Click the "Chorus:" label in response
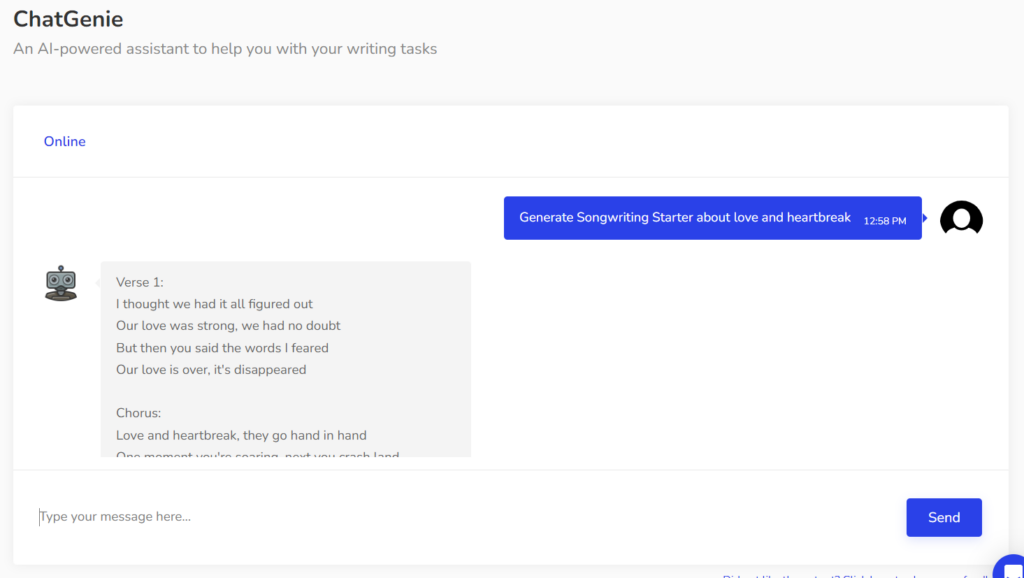The height and width of the screenshot is (578, 1024). click(138, 413)
